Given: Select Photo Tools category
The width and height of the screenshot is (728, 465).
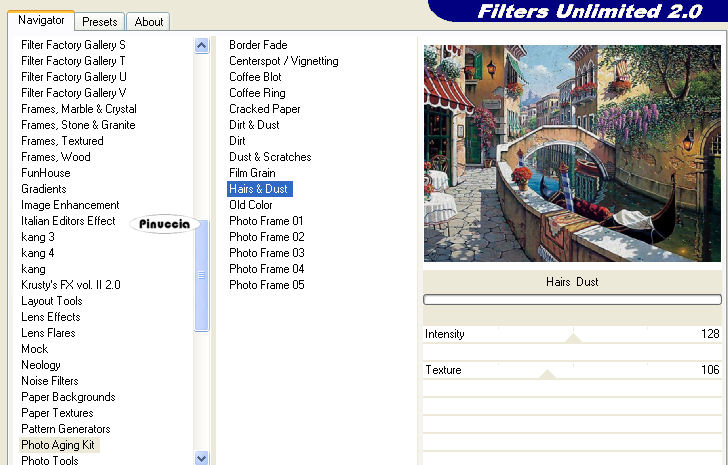Looking at the screenshot, I should 50,460.
